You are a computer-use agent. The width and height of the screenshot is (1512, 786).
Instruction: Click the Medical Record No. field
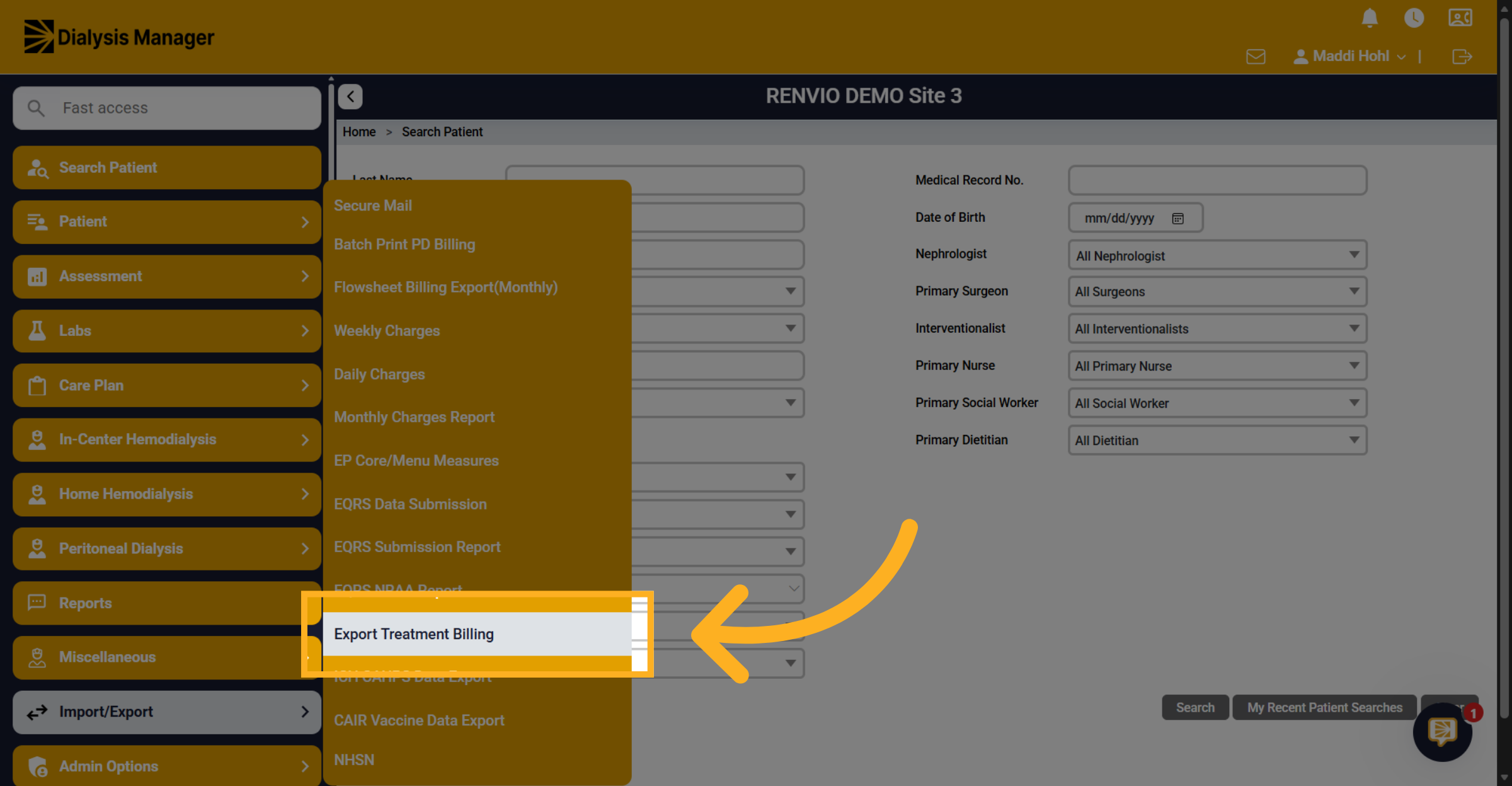[x=1217, y=180]
